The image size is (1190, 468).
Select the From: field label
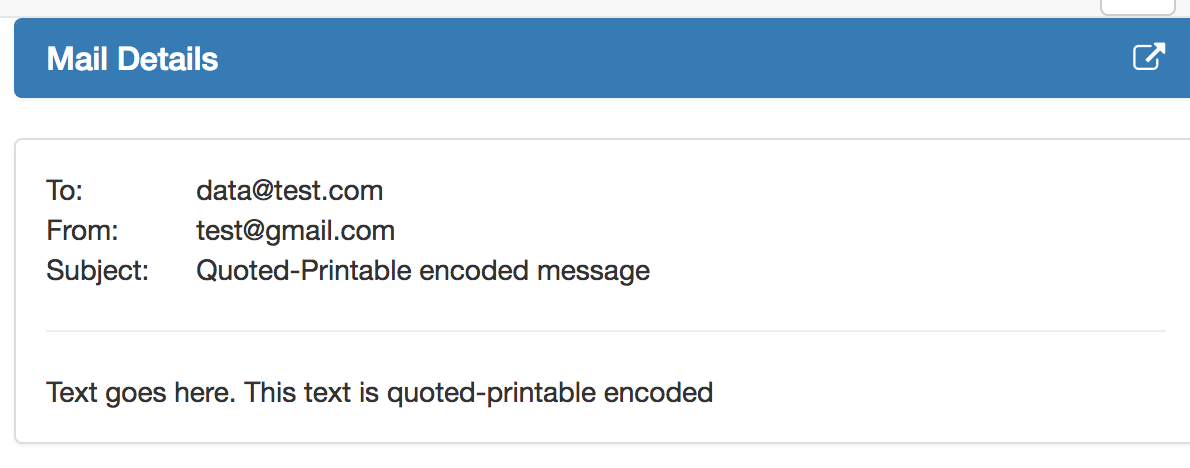[x=83, y=231]
